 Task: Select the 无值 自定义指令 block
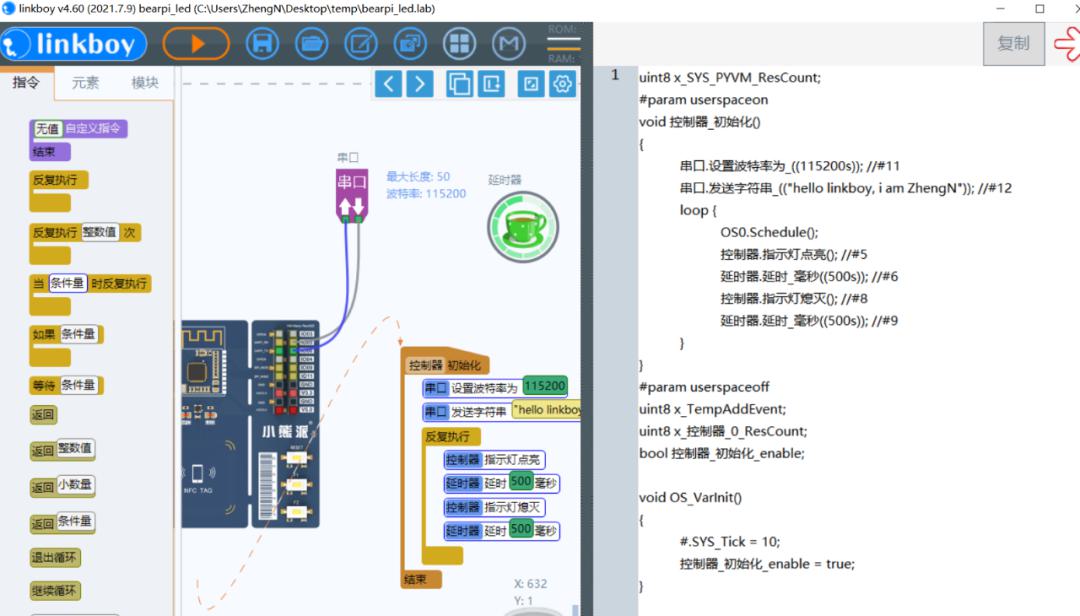pos(79,128)
